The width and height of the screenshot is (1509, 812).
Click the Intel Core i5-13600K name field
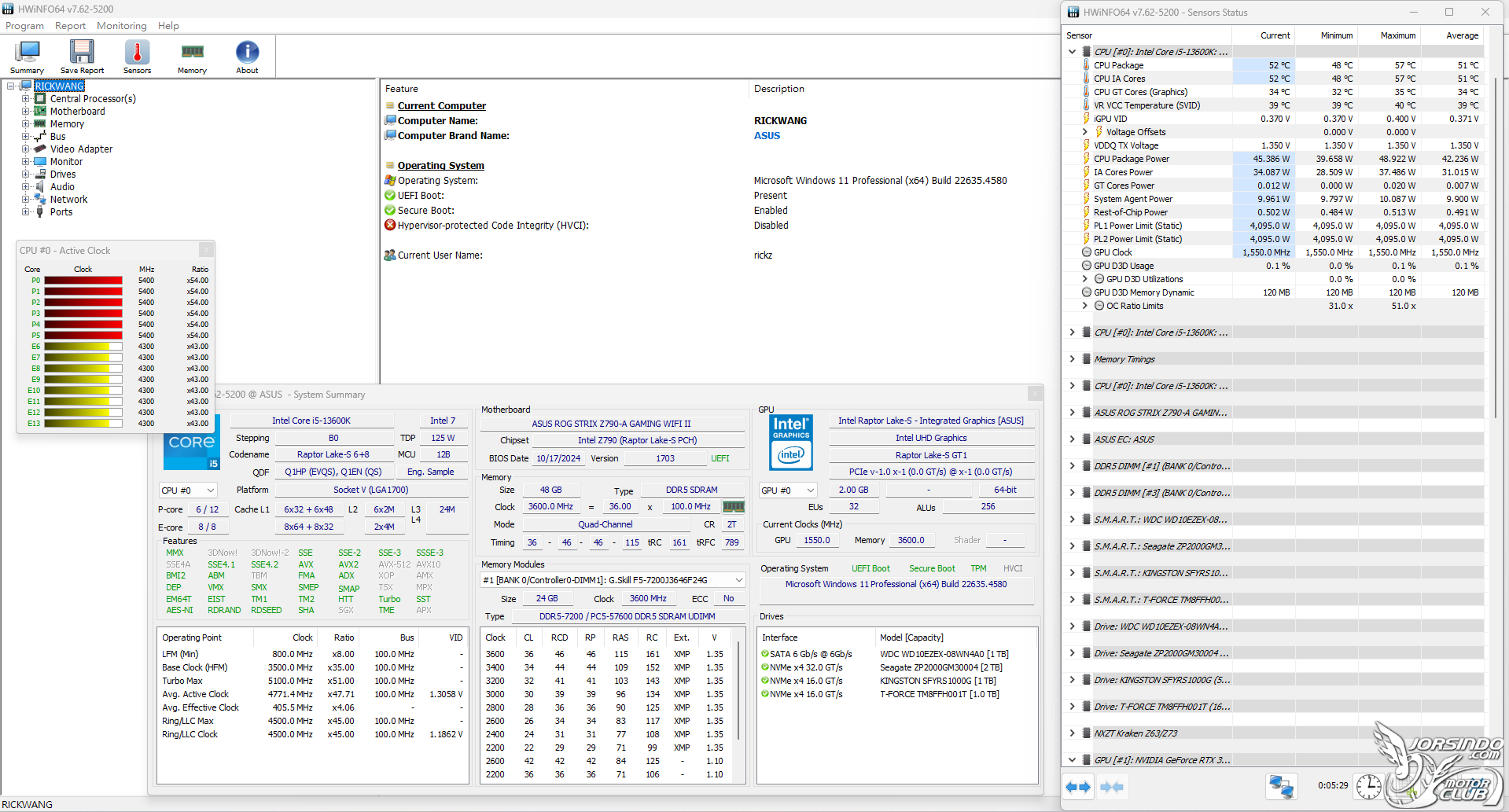coord(311,421)
